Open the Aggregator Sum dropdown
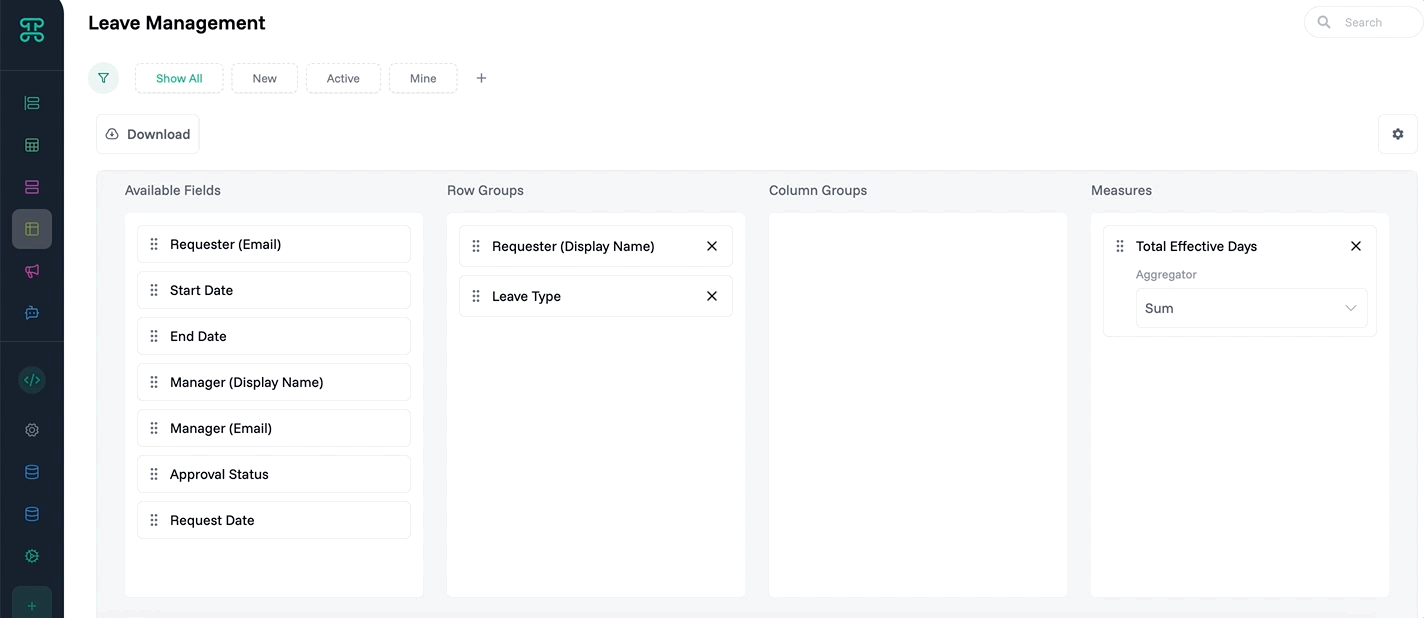This screenshot has width=1424, height=618. click(x=1251, y=308)
